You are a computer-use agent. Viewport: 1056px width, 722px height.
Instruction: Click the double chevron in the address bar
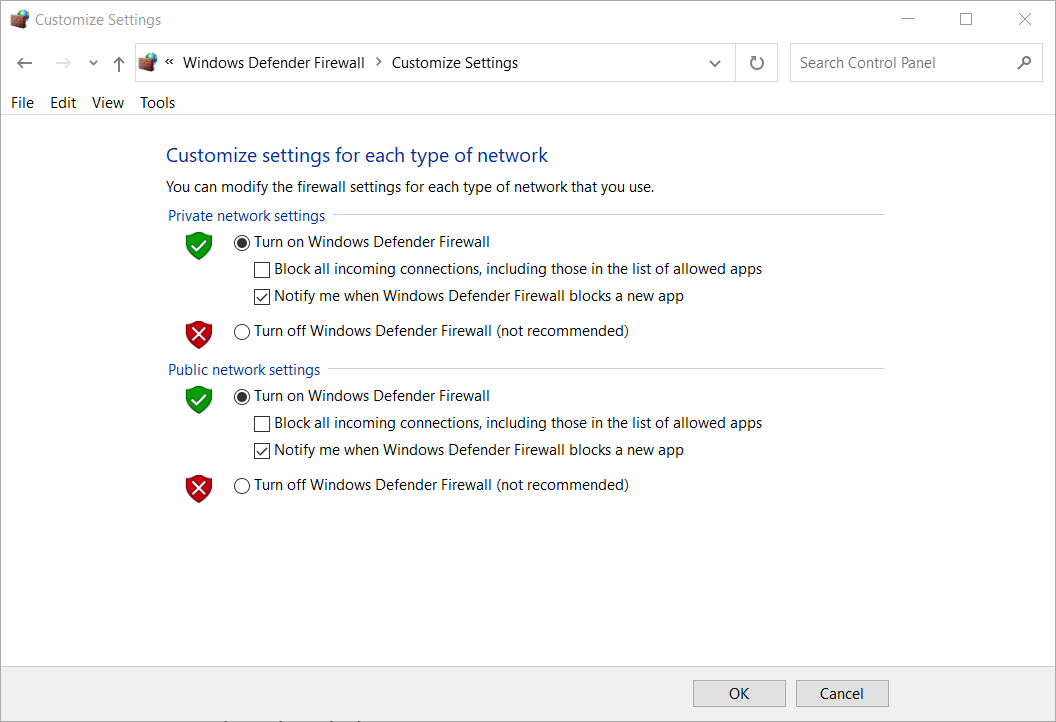[x=169, y=62]
